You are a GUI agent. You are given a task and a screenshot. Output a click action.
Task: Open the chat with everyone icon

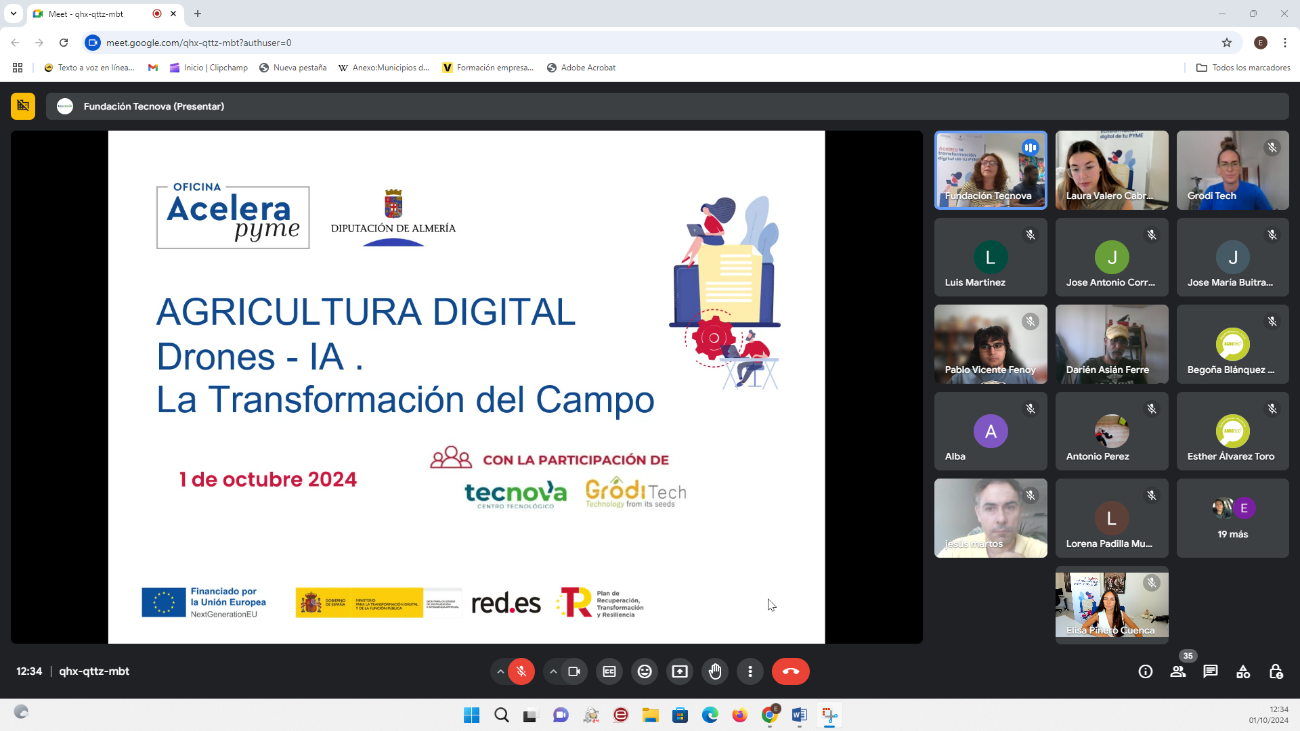pos(1211,672)
